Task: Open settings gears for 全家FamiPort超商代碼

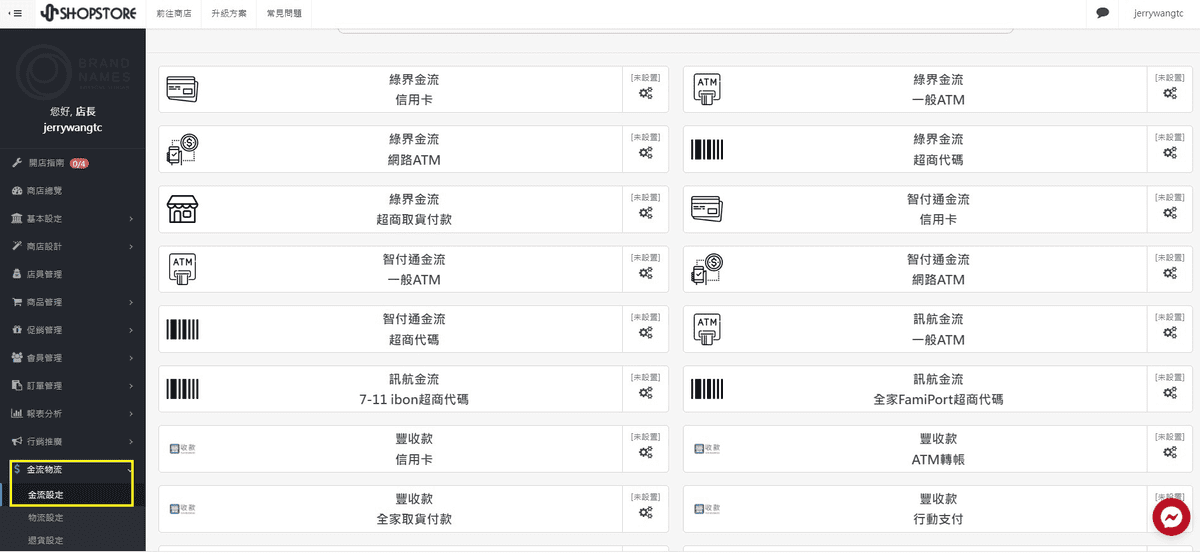Action: pyautogui.click(x=1170, y=393)
